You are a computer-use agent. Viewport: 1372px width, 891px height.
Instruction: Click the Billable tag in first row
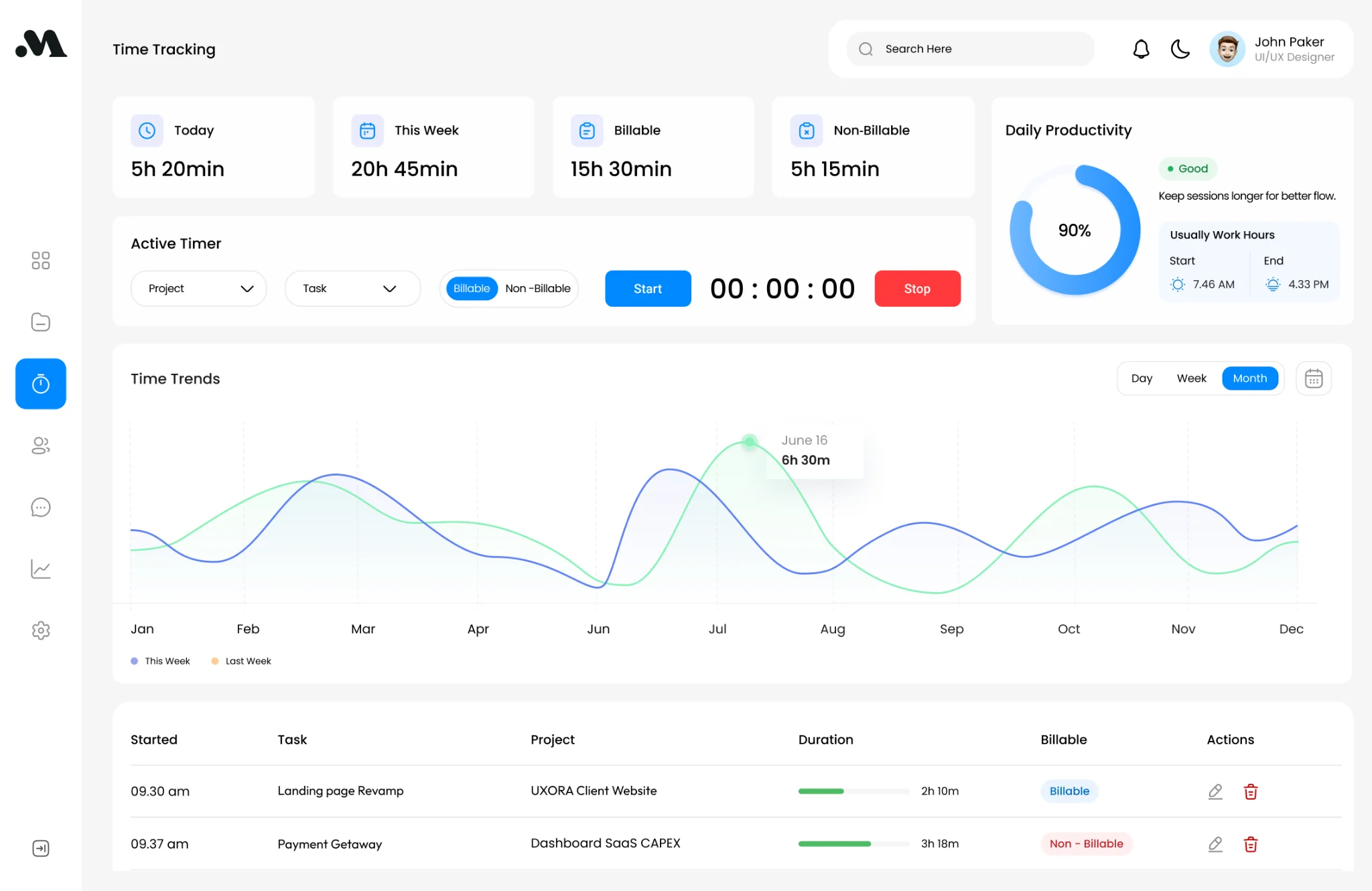(1069, 791)
